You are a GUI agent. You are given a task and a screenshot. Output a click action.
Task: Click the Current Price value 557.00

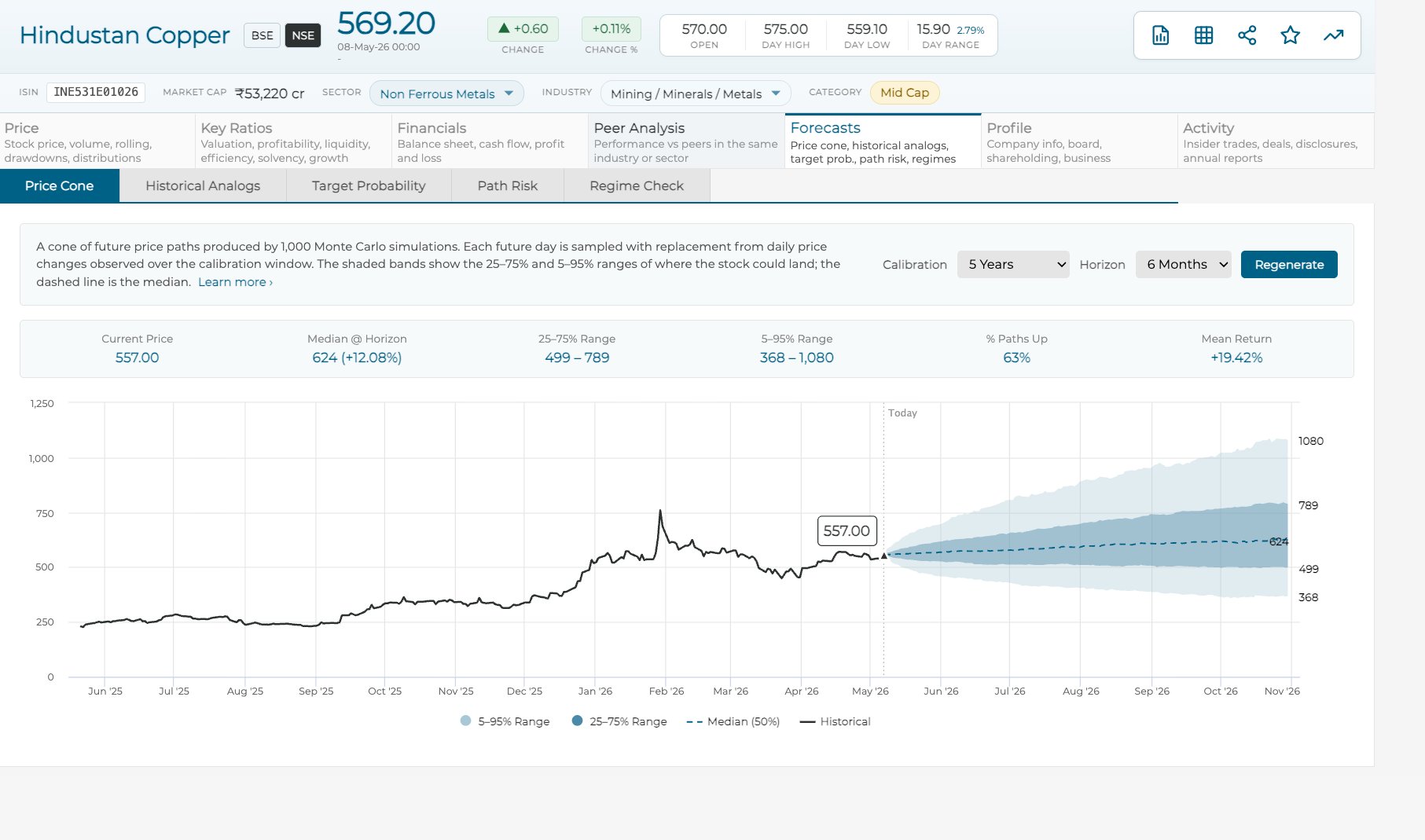[137, 358]
